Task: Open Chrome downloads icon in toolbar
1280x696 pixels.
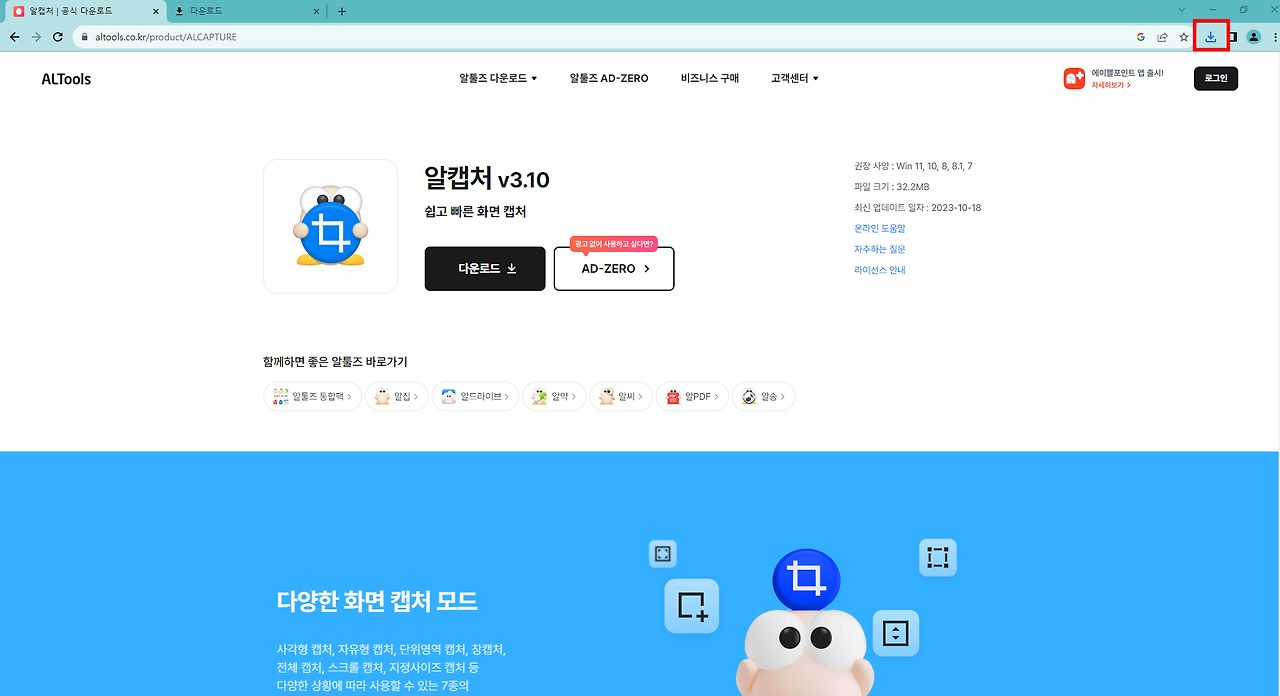Action: click(1211, 37)
